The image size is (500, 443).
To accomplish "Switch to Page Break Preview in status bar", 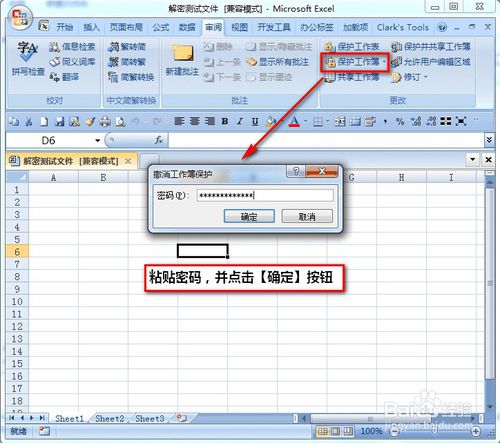I will 348,432.
